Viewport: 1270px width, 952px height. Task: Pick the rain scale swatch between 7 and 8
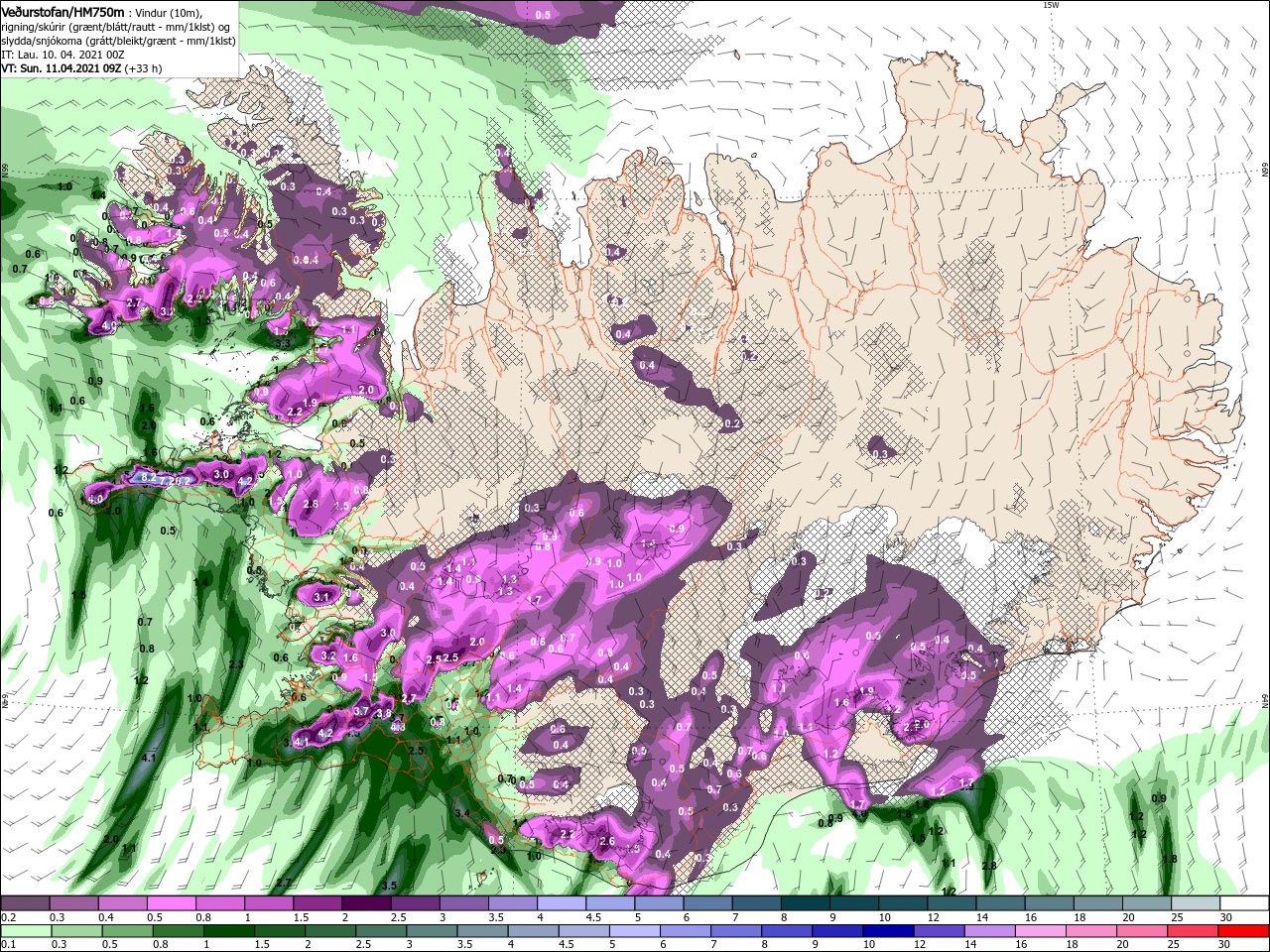(734, 931)
